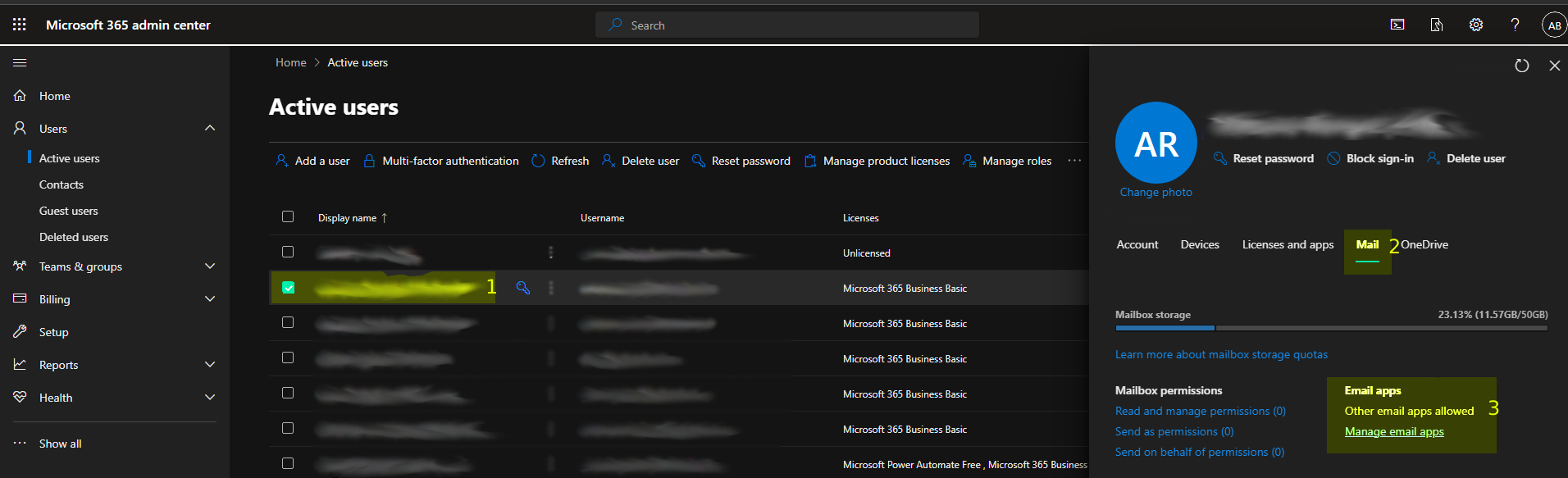Open Deleted users in the sidebar
1568x478 pixels.
[74, 237]
